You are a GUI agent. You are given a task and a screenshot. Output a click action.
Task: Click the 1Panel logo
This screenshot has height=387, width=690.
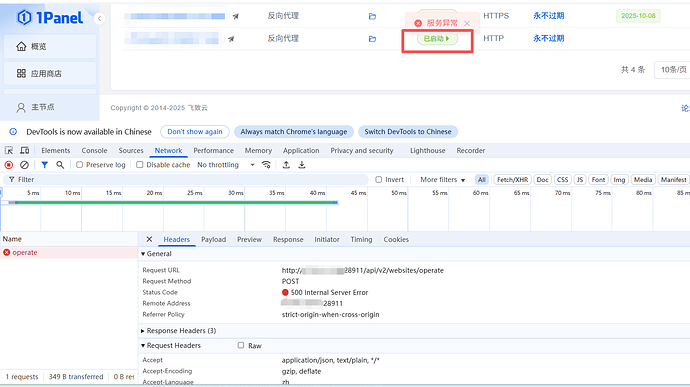pyautogui.click(x=50, y=18)
